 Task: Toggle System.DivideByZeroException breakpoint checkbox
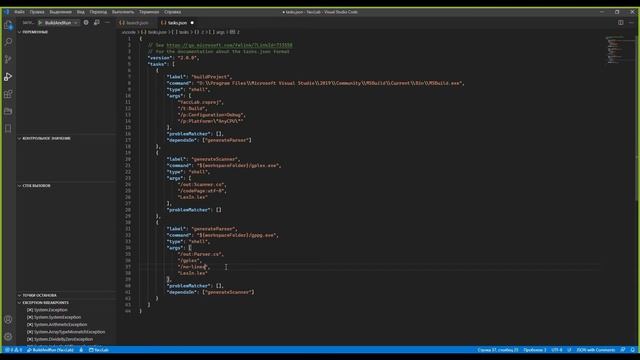[30, 339]
